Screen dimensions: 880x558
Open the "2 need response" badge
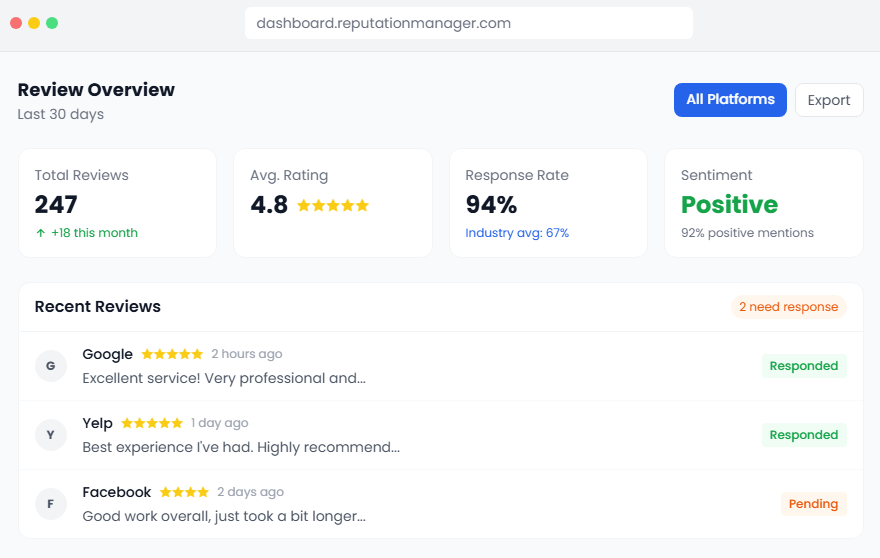788,307
